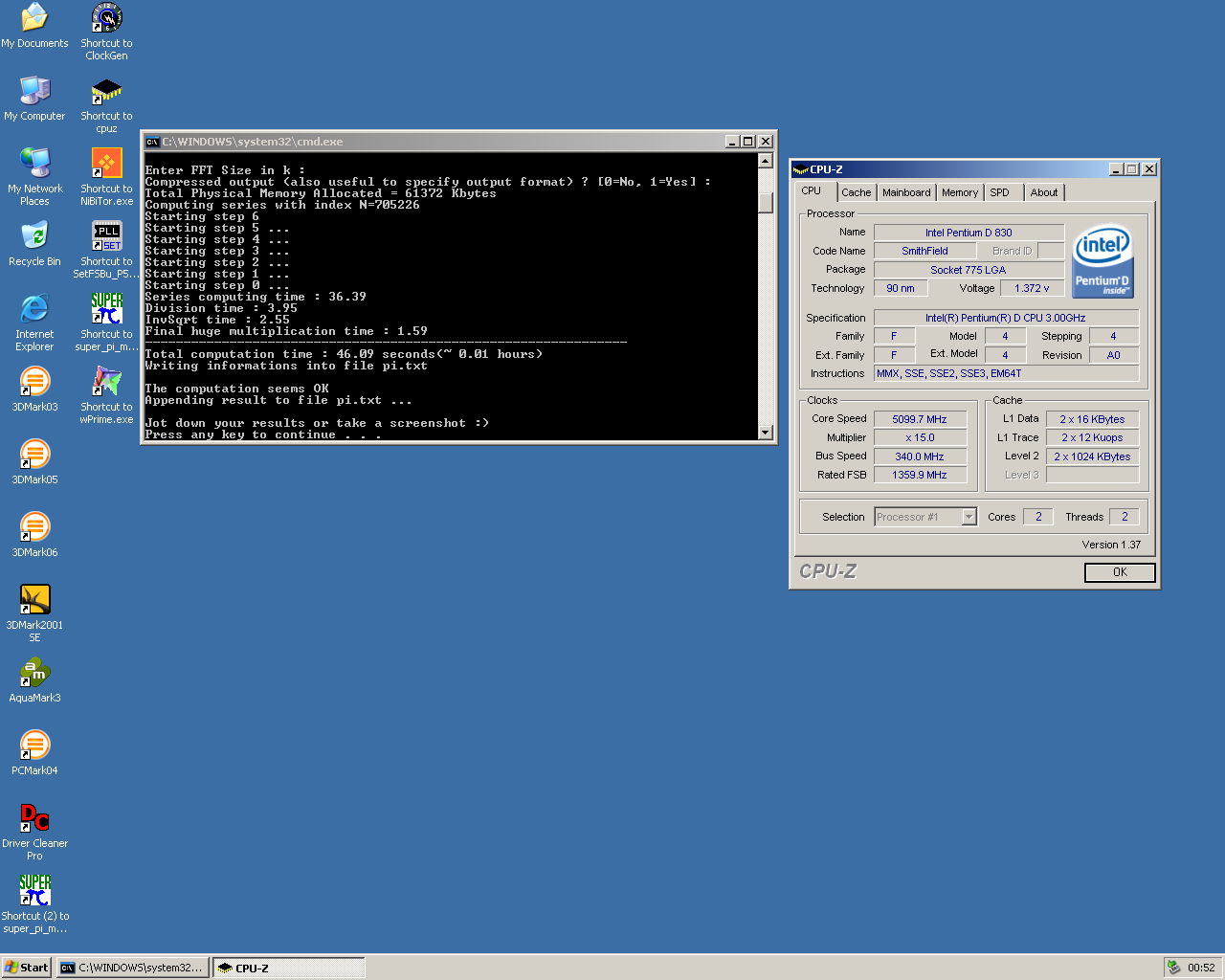1225x980 pixels.
Task: Open My Computer desktop icon
Action: [34, 99]
